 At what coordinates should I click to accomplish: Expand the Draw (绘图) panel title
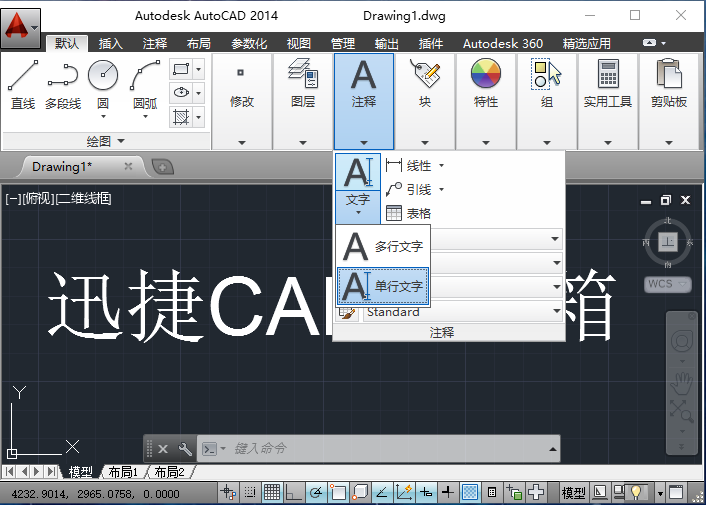coord(105,141)
